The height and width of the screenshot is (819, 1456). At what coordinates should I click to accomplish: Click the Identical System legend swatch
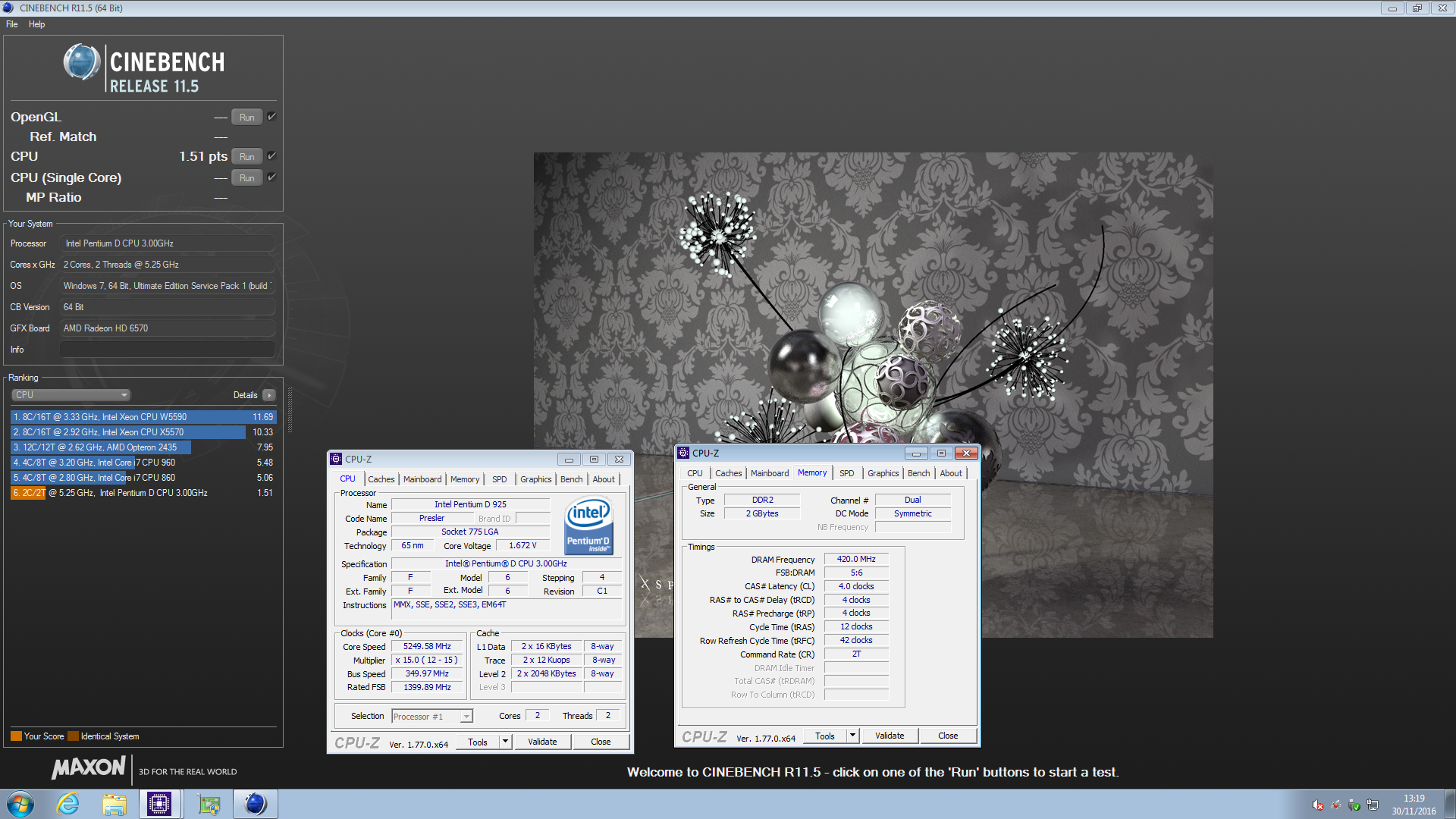coord(73,736)
